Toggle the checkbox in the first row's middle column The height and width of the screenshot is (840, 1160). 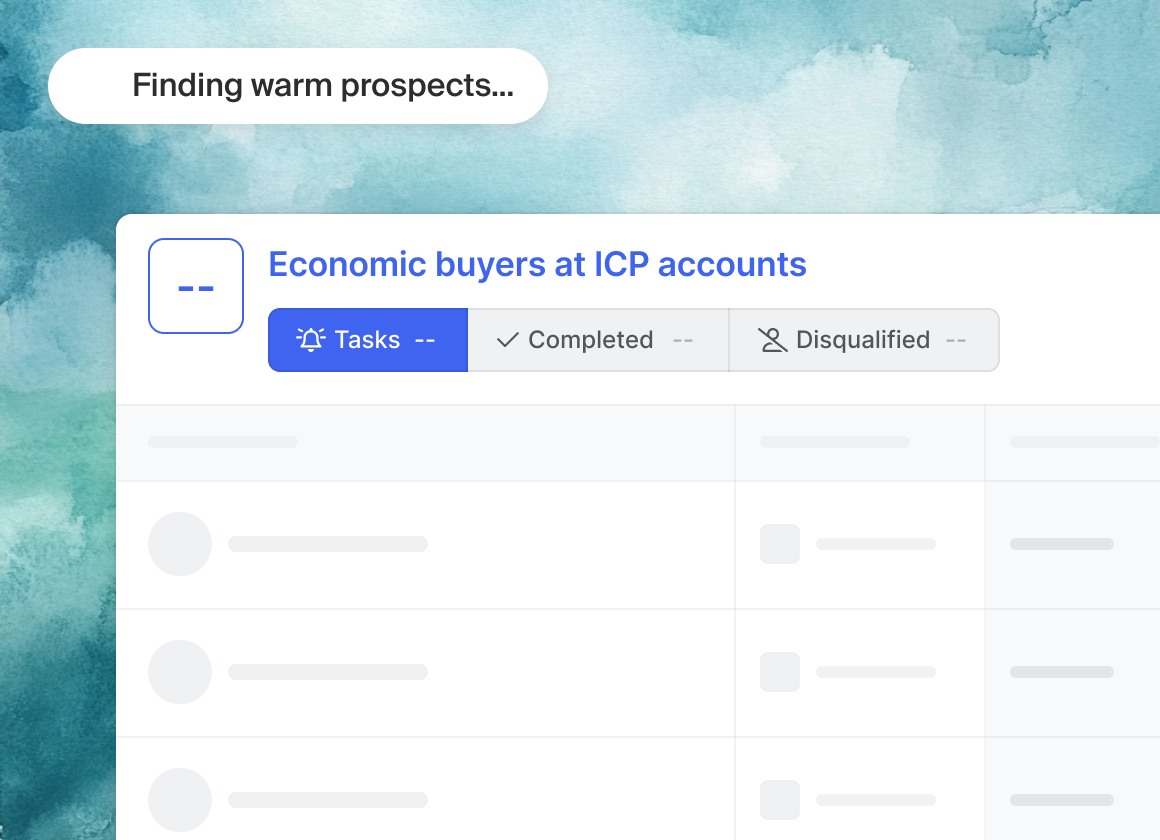tap(779, 544)
